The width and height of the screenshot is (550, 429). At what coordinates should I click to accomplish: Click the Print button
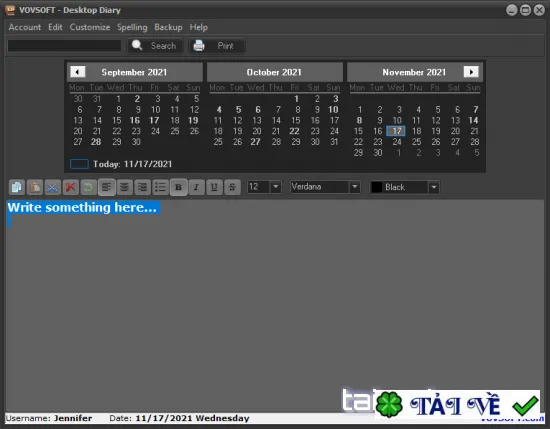coord(217,46)
